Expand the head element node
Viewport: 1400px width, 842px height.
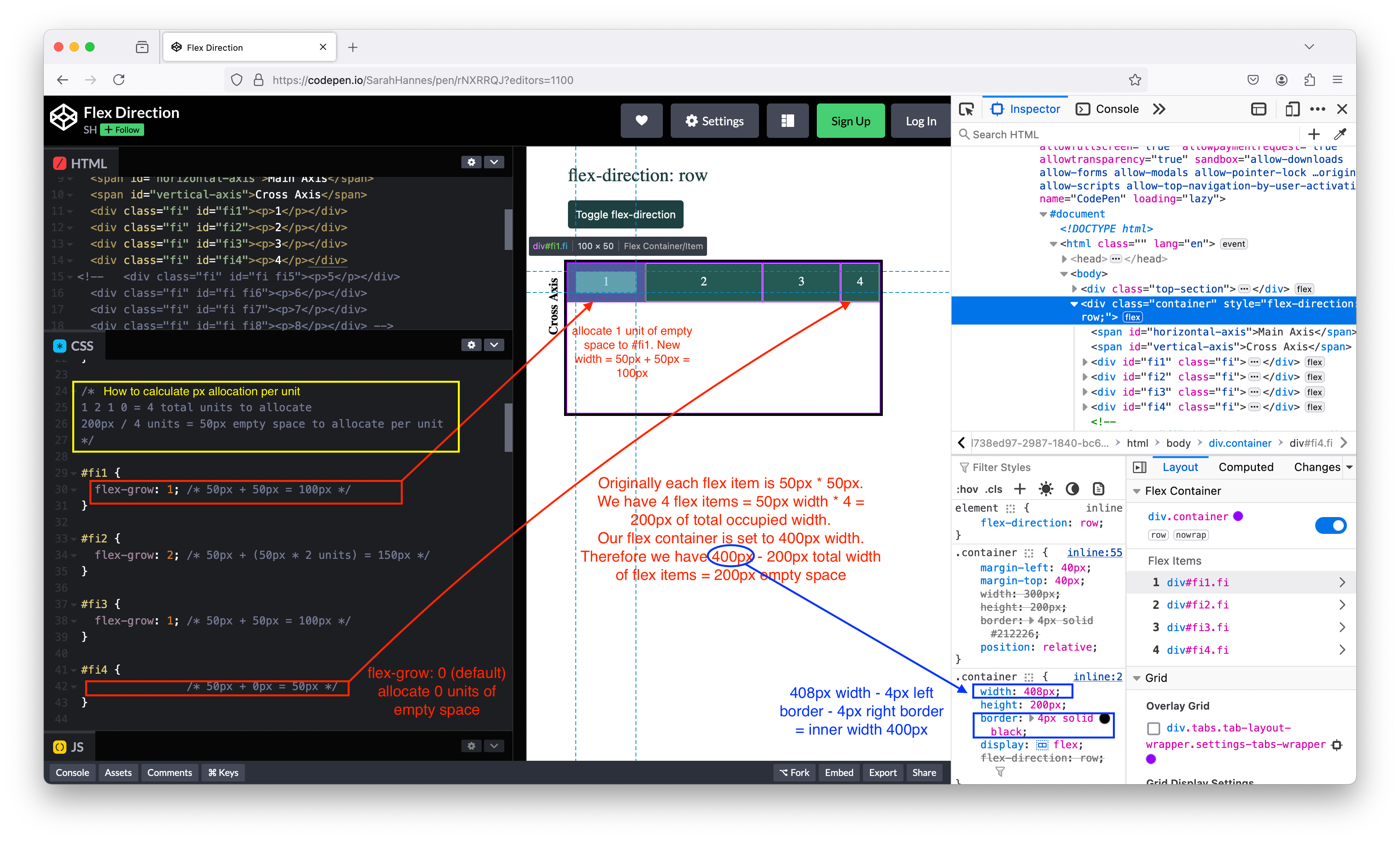[x=1064, y=259]
